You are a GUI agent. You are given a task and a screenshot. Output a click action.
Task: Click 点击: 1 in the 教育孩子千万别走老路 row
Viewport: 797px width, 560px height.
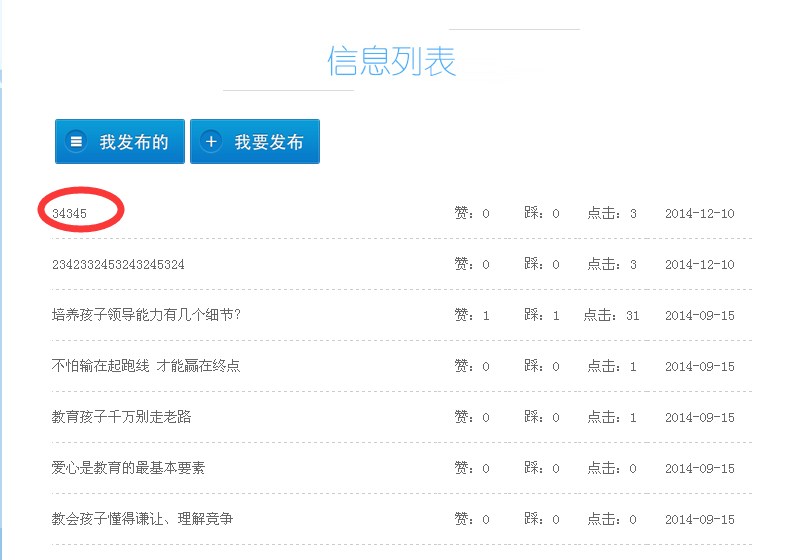tap(612, 417)
